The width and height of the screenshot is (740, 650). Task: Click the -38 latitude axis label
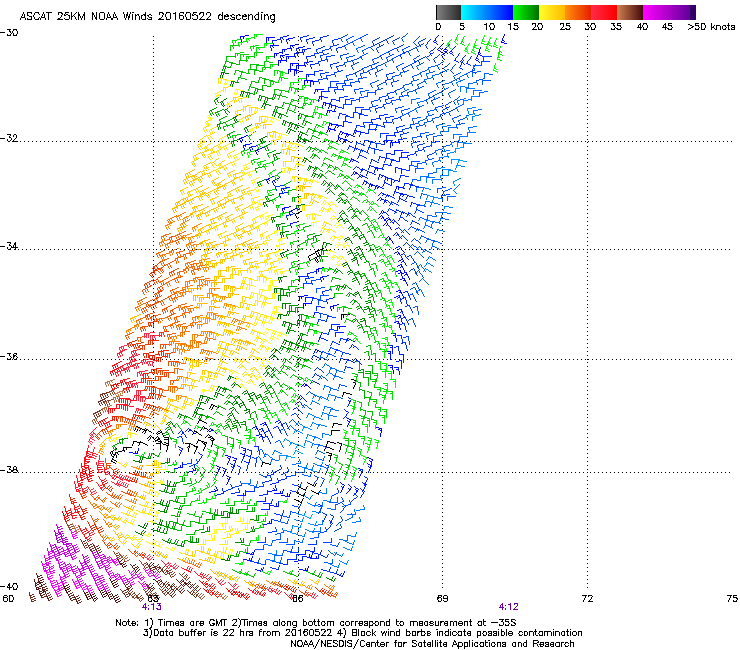pos(9,469)
